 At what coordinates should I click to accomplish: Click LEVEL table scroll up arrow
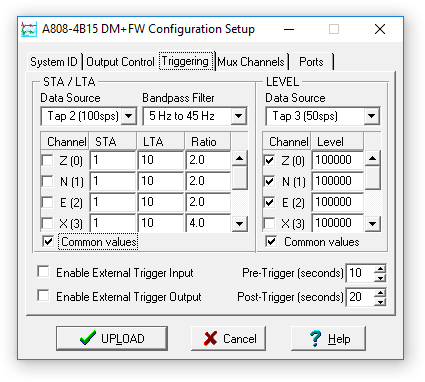tap(372, 158)
